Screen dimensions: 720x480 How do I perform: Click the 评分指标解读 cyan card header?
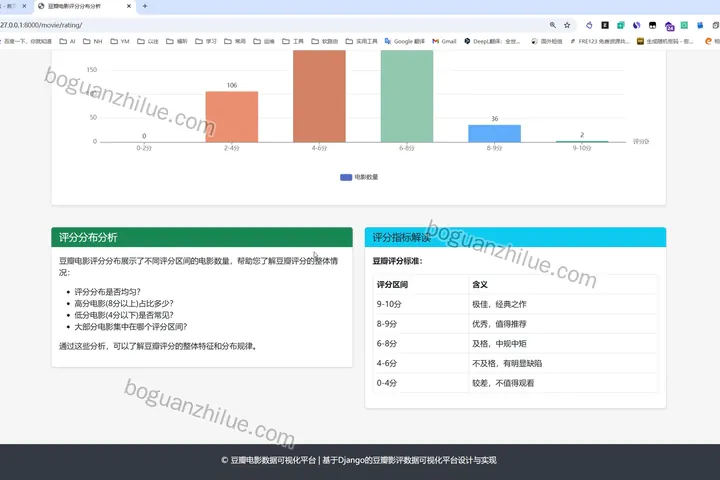[515, 237]
